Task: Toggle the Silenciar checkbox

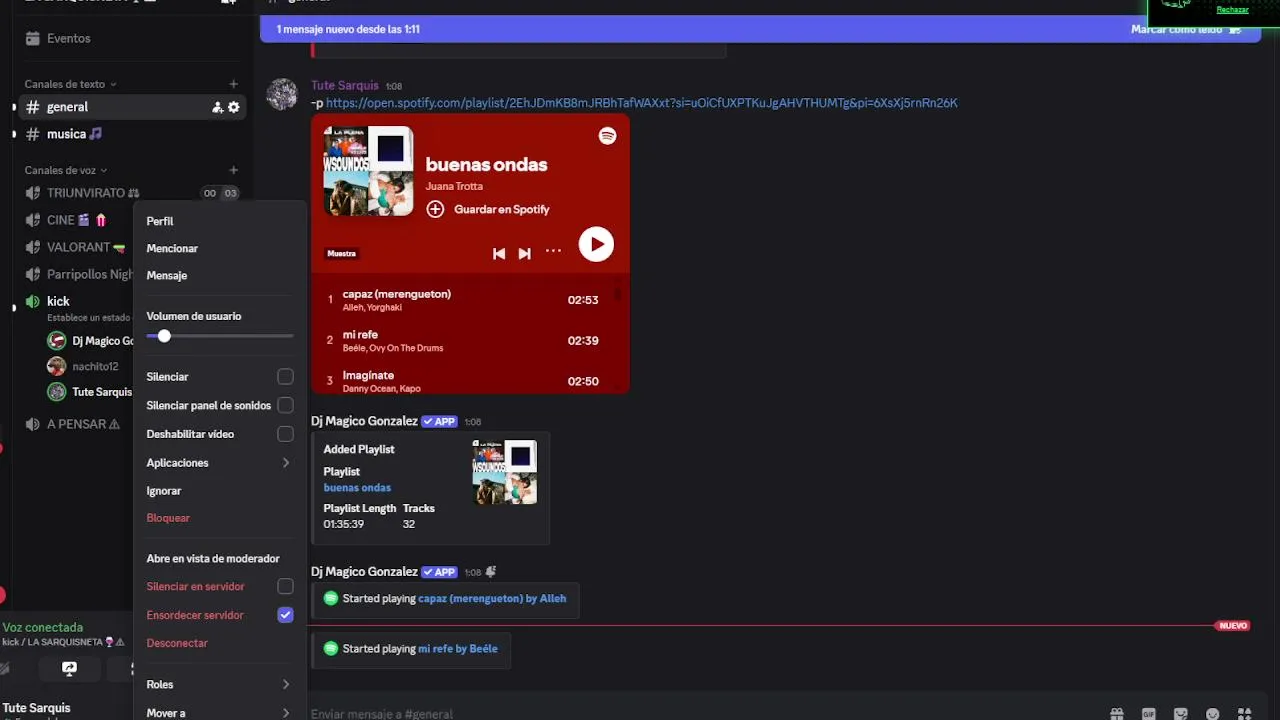Action: pyautogui.click(x=285, y=377)
